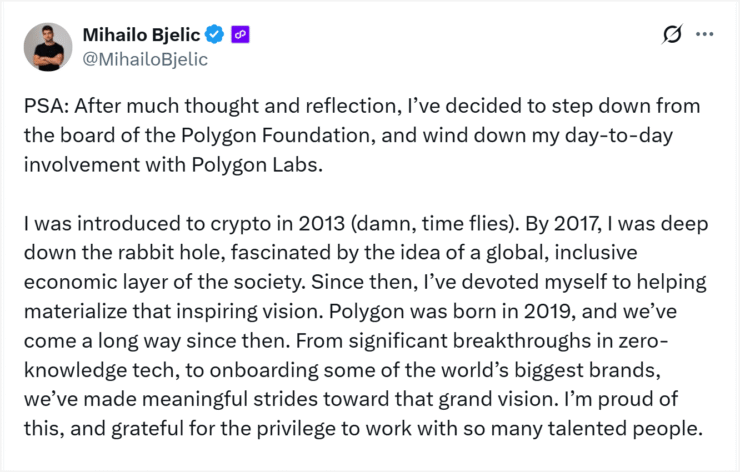Screen dimensions: 740x472
Task: Visit the @MihailoBjelic handle link
Action: tap(145, 59)
